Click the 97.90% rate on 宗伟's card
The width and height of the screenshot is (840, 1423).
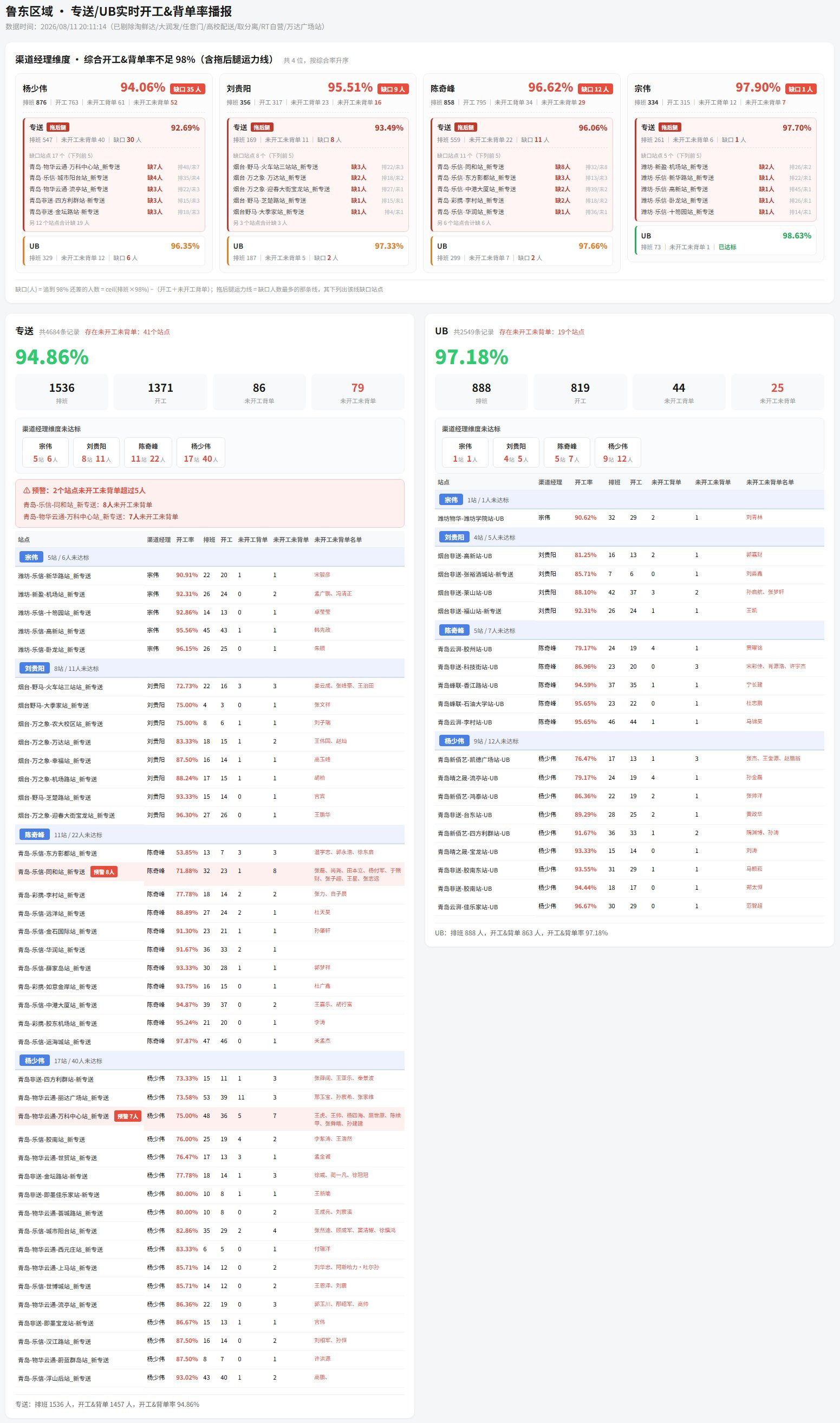tap(757, 87)
